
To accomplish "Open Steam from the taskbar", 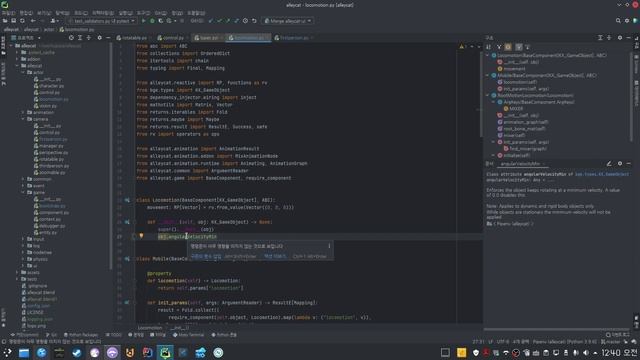I will (77, 353).
